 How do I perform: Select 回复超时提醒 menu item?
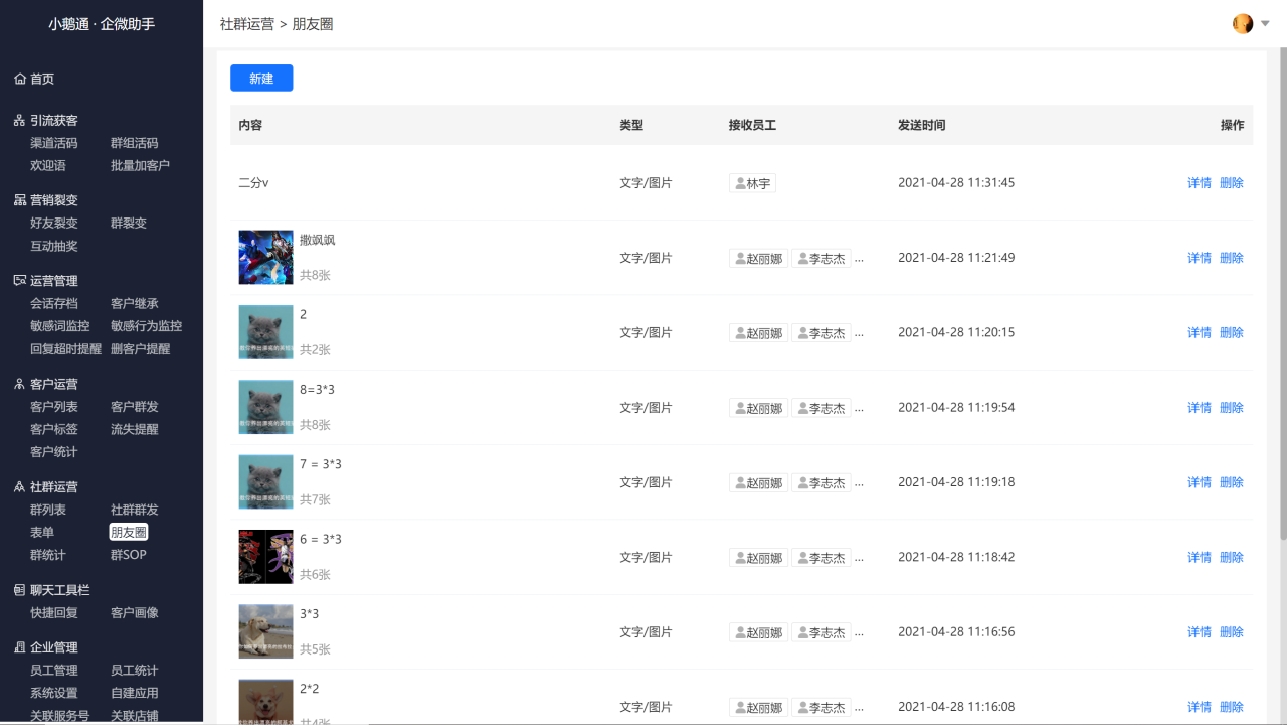(x=66, y=349)
